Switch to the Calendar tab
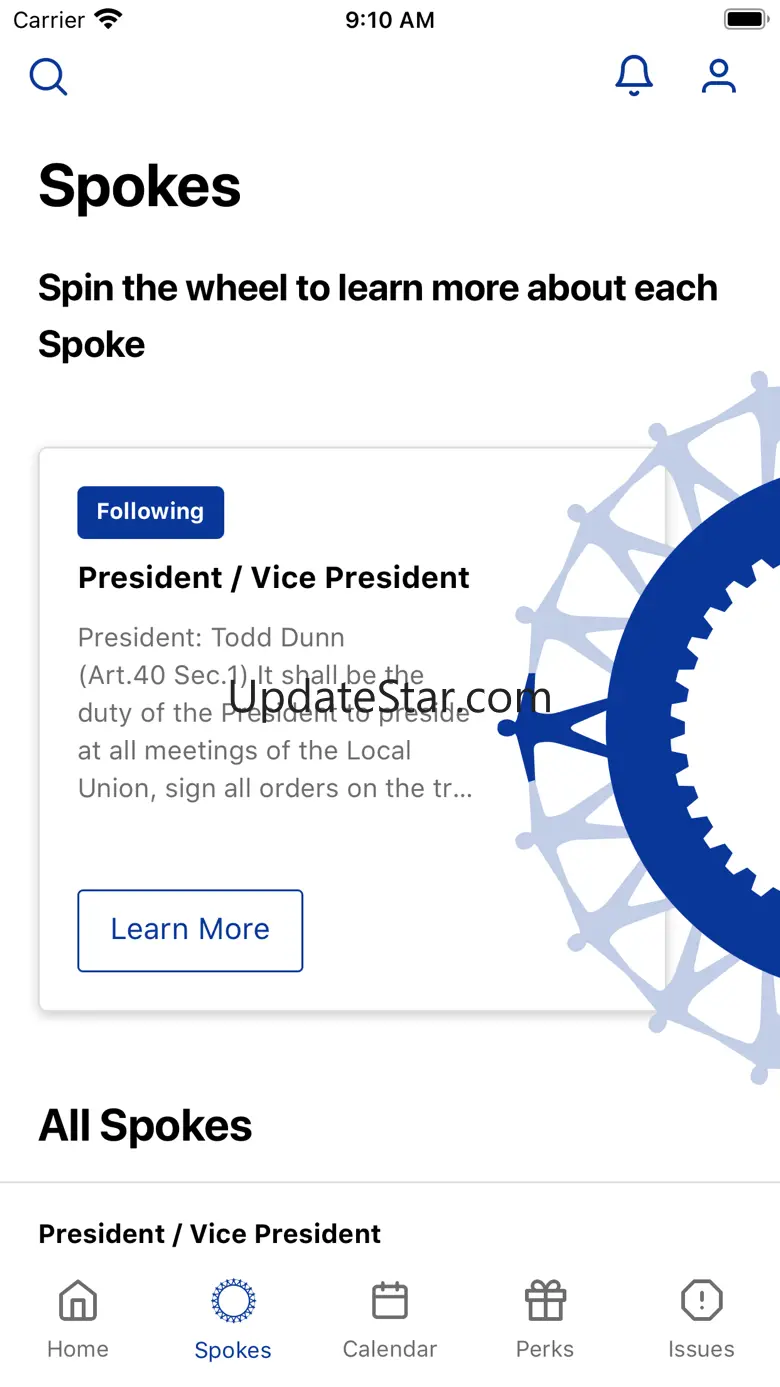Screen dimensions: 780x1387 click(x=390, y=1318)
